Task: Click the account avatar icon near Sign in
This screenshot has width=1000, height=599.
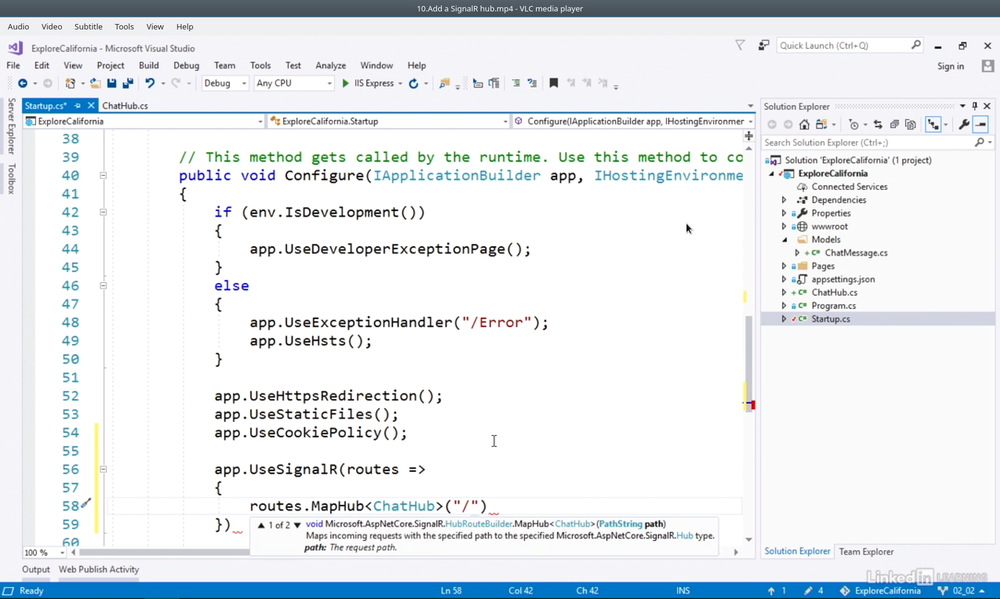Action: click(x=988, y=66)
